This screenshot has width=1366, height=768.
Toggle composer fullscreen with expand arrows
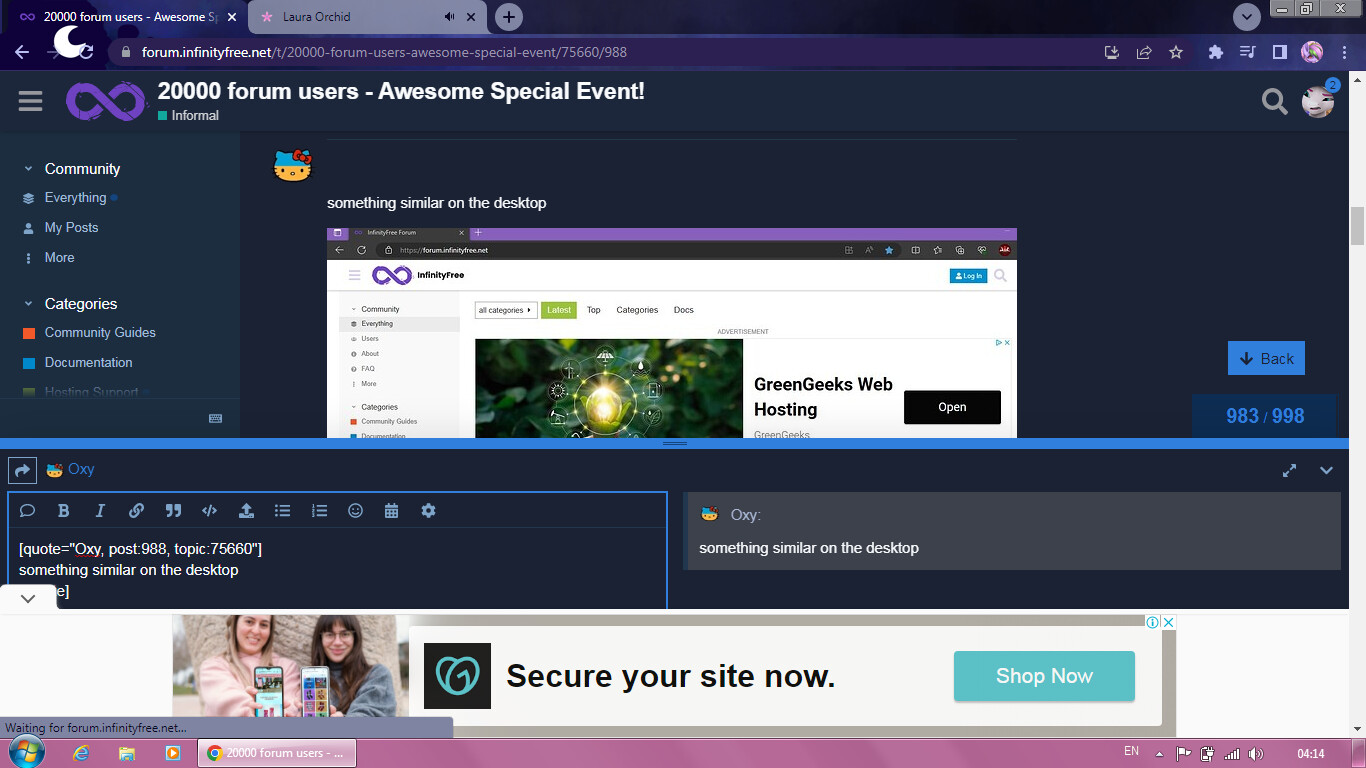(x=1290, y=470)
